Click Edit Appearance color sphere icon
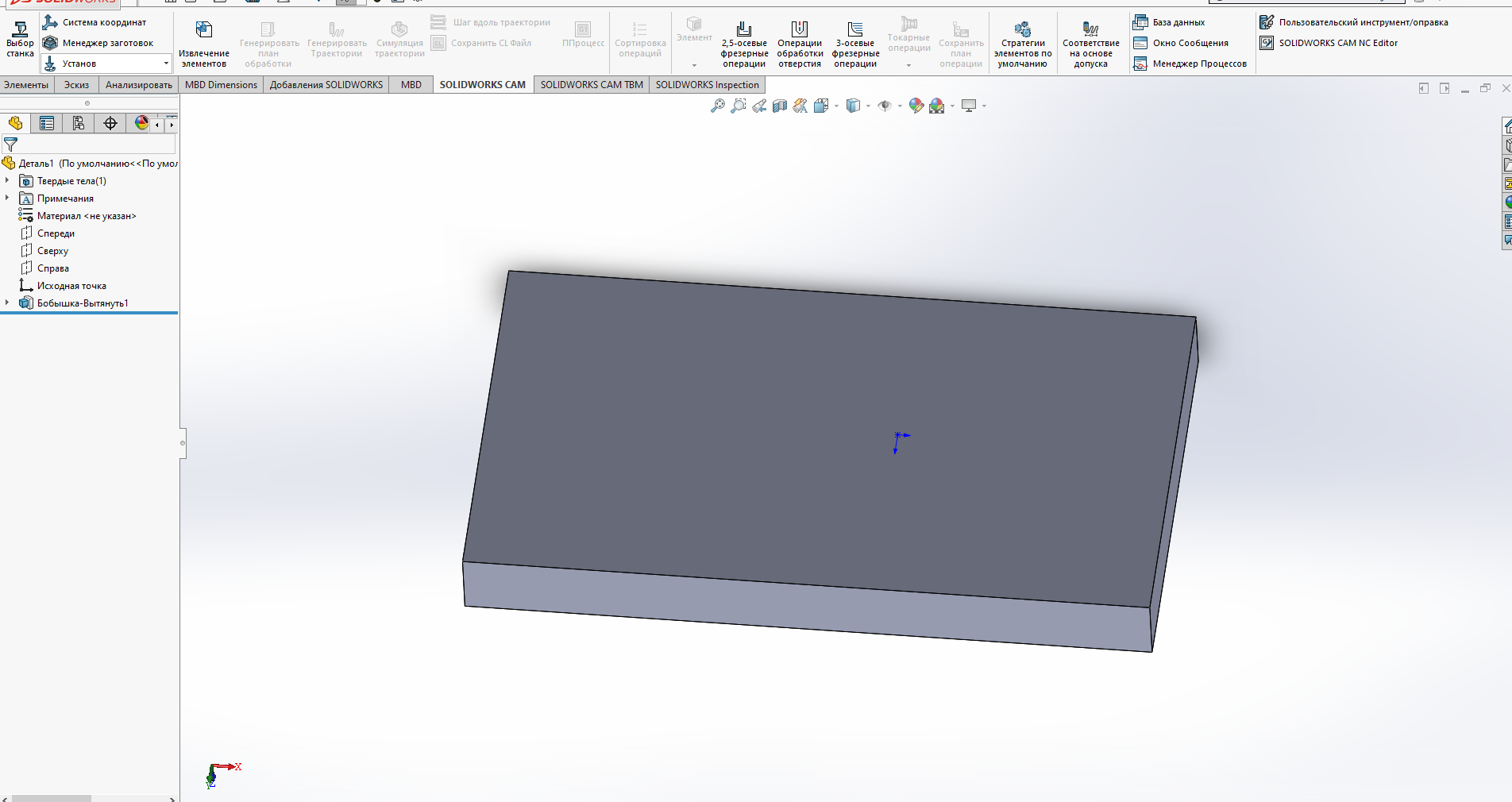The height and width of the screenshot is (802, 1512). click(916, 106)
